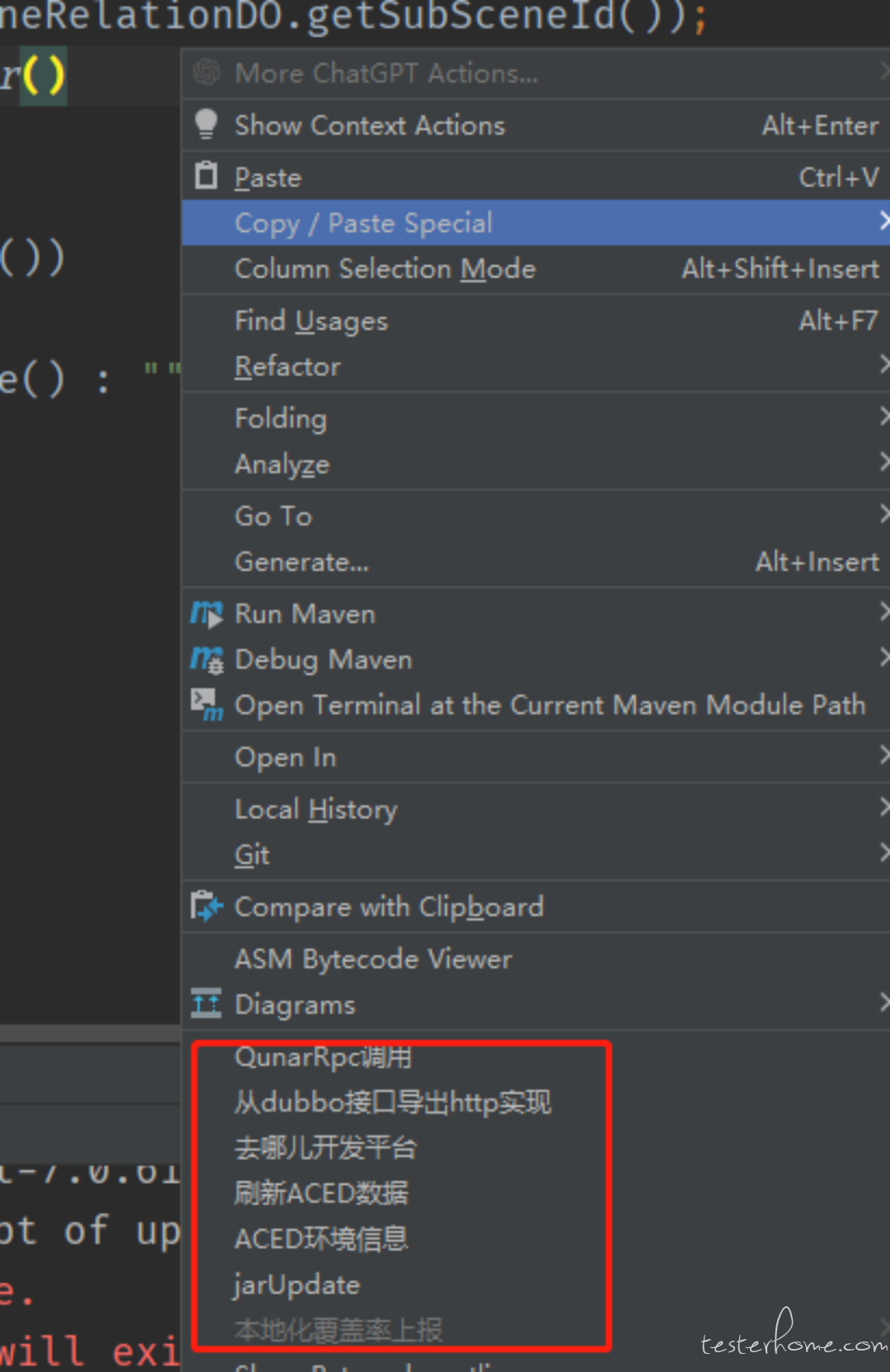Viewport: 890px width, 1372px height.
Task: Click the Debug Maven bug icon
Action: (207, 660)
